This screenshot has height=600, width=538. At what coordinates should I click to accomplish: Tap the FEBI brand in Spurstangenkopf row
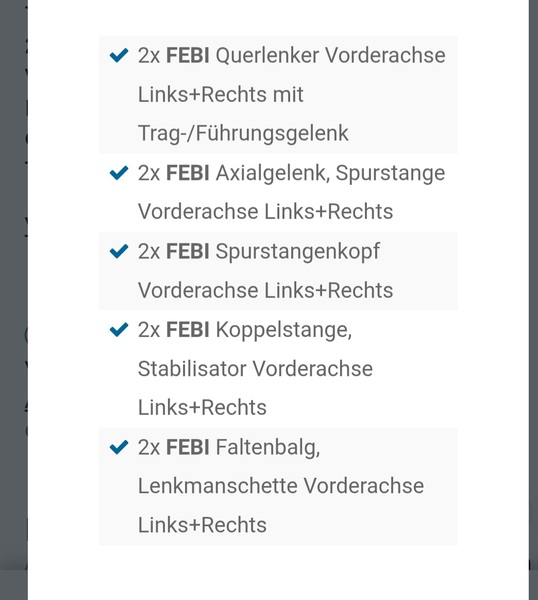(x=187, y=251)
